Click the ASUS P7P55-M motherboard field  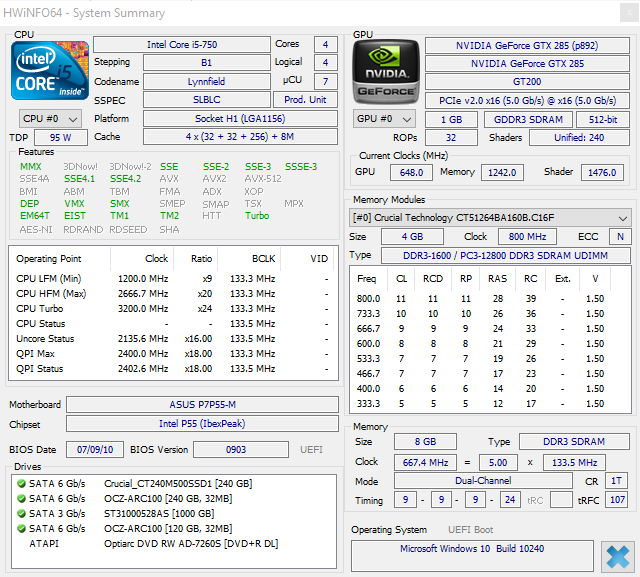(x=202, y=404)
